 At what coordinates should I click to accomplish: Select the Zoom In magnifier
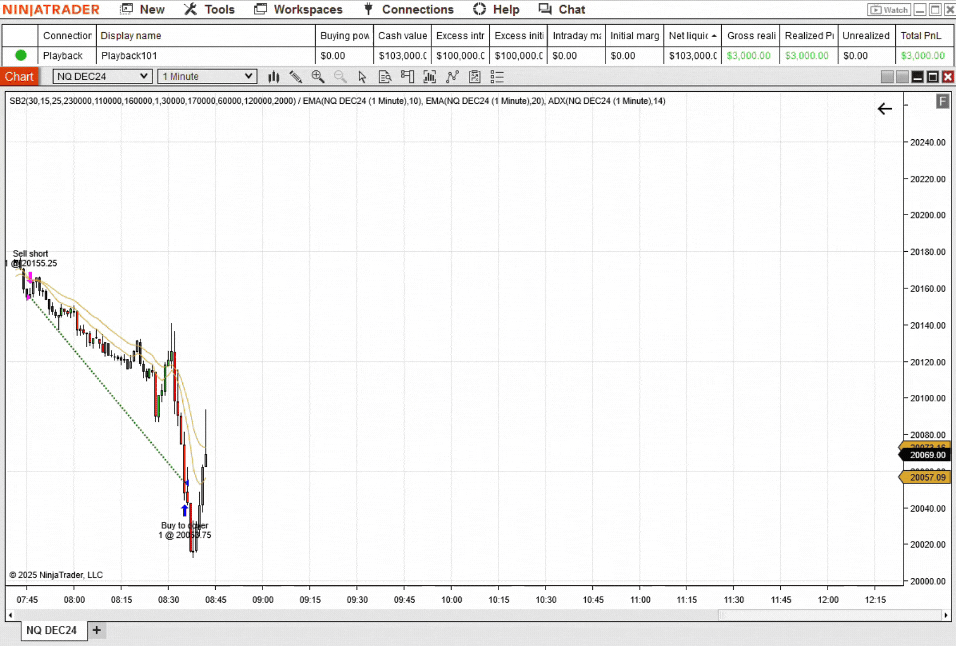point(318,77)
